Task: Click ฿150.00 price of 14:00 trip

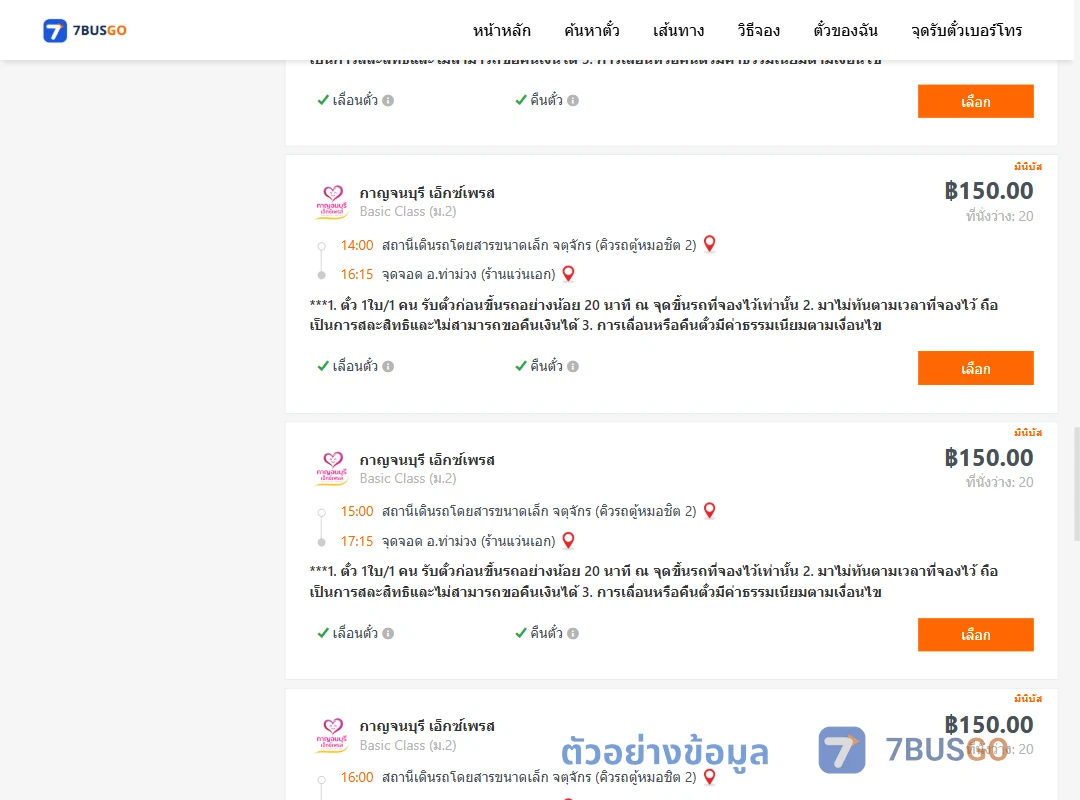Action: pyautogui.click(x=988, y=191)
